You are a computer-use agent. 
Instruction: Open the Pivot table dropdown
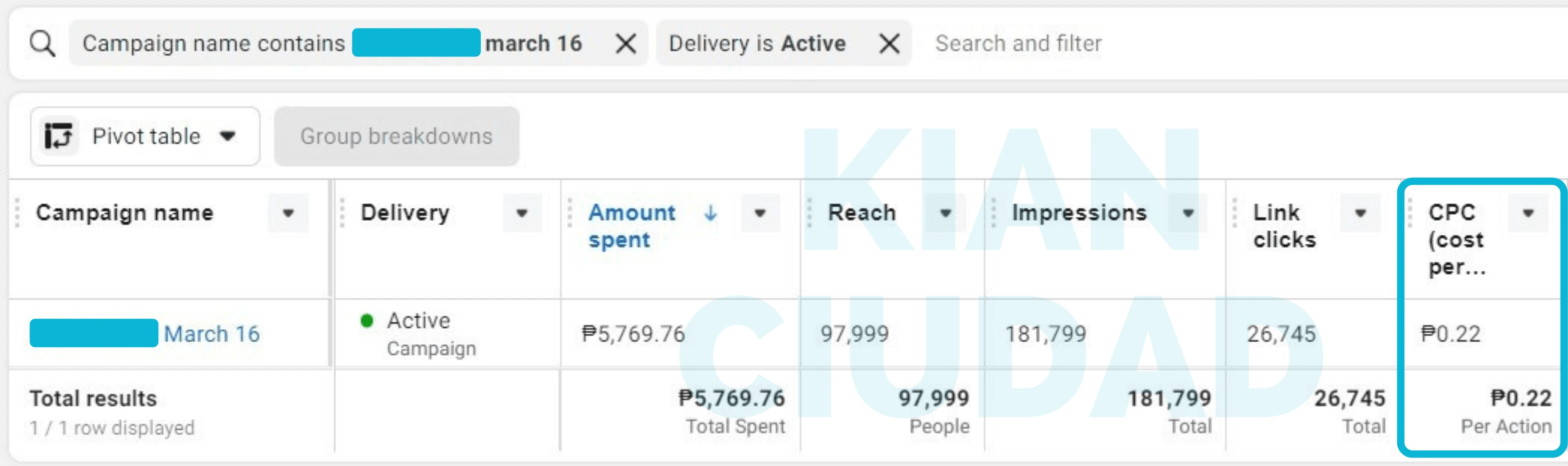[228, 136]
